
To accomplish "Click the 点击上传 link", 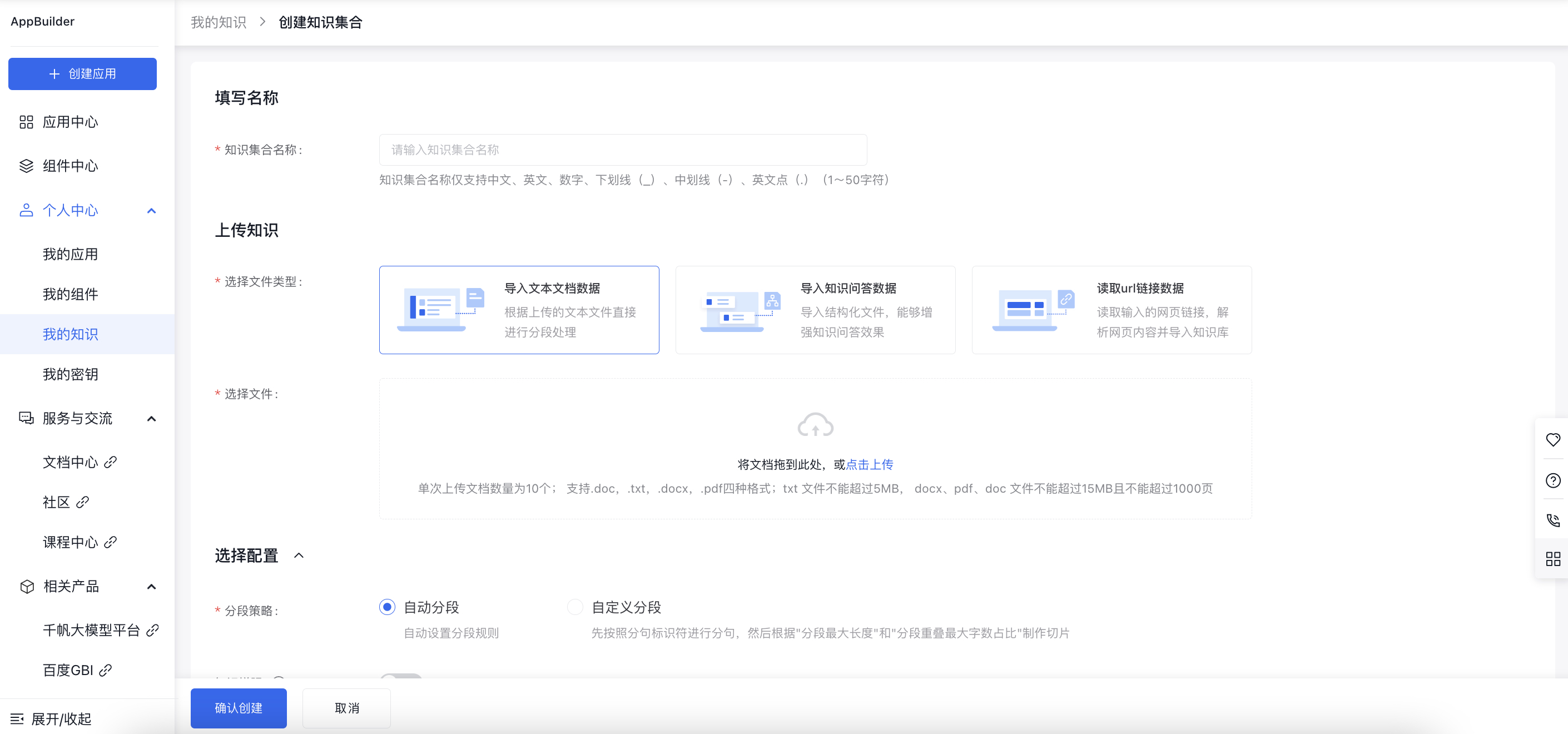I will pos(869,464).
